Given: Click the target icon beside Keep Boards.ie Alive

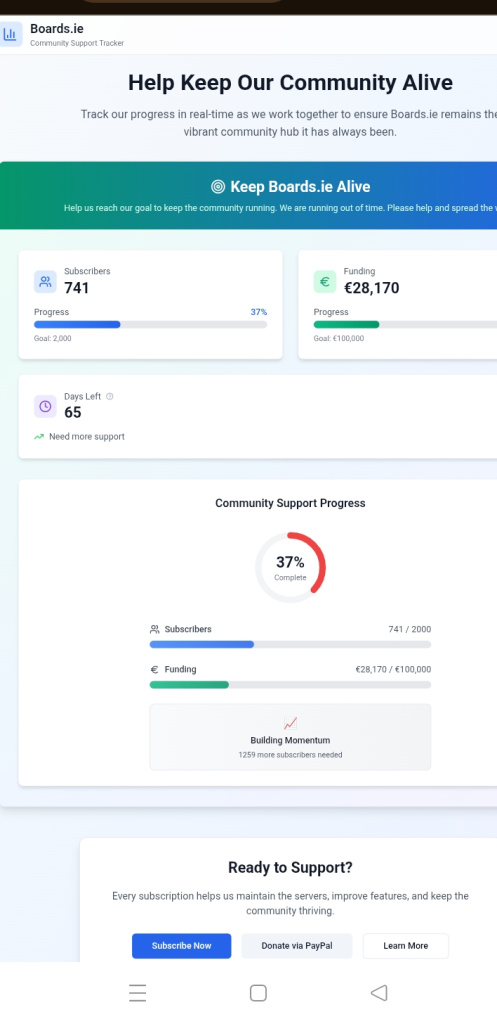Looking at the screenshot, I should tap(218, 187).
